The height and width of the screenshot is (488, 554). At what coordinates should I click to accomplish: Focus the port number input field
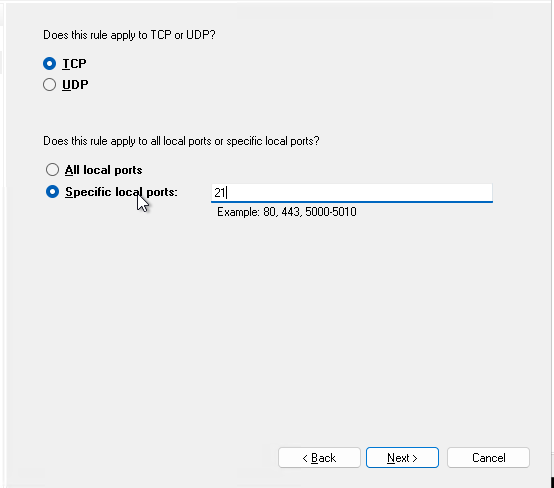coord(352,193)
